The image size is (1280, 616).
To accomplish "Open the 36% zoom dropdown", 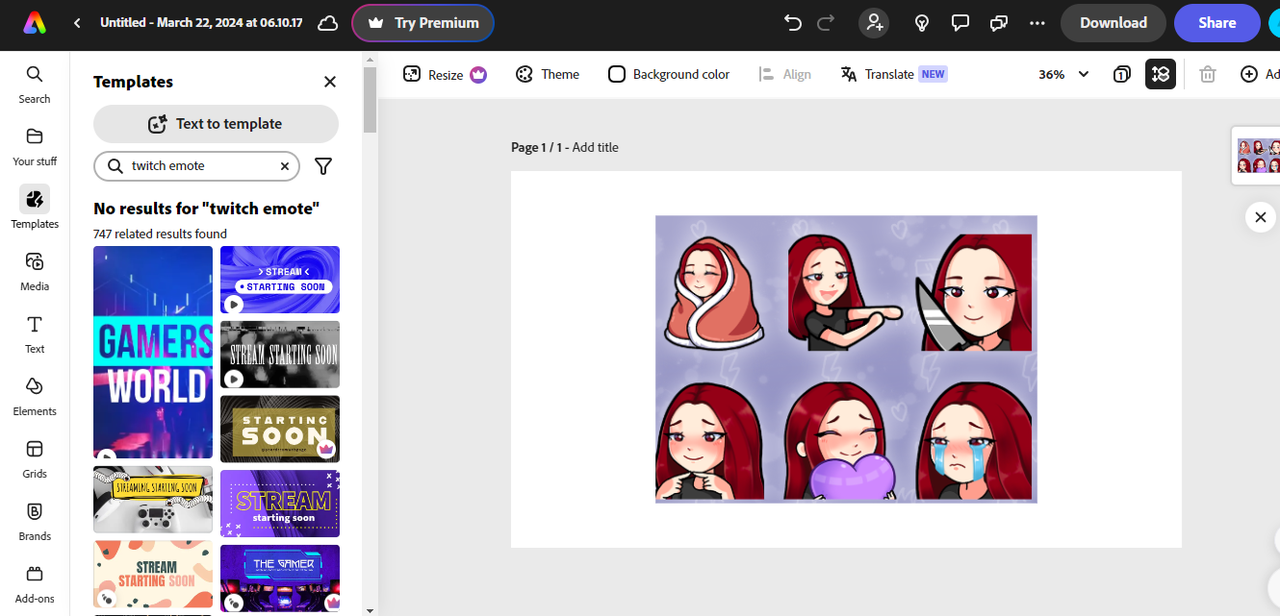I will coord(1063,74).
